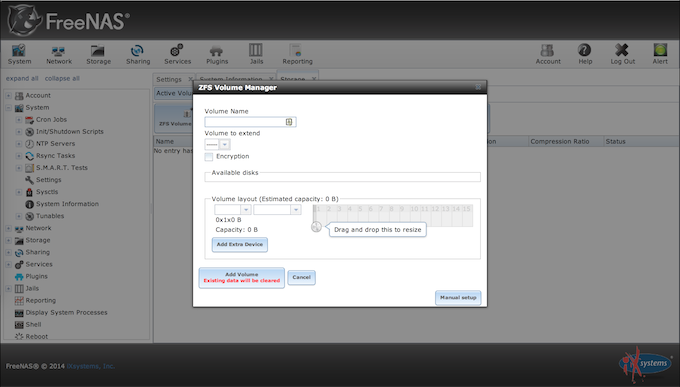Screen dimensions: 680x387
Task: Open the Account toolbar icon
Action: (x=548, y=54)
